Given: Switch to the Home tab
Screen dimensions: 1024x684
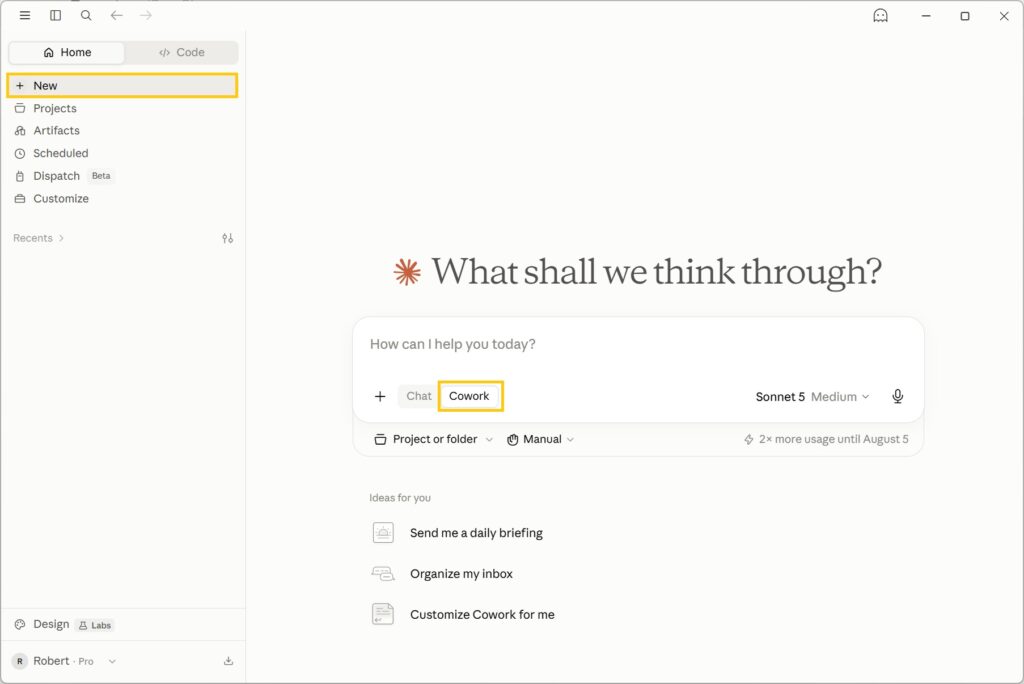Looking at the screenshot, I should [x=67, y=52].
